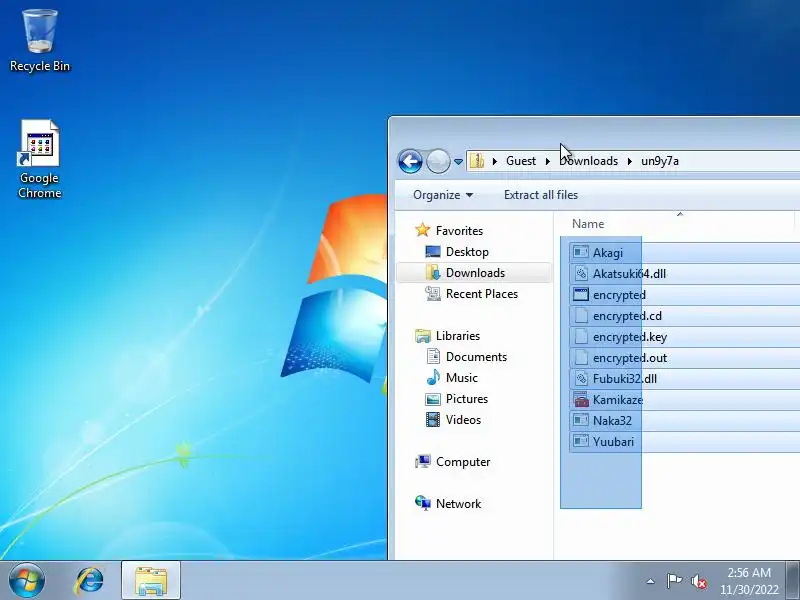Click the encrypted application file icon
Viewport: 800px width, 600px height.
(x=581, y=294)
